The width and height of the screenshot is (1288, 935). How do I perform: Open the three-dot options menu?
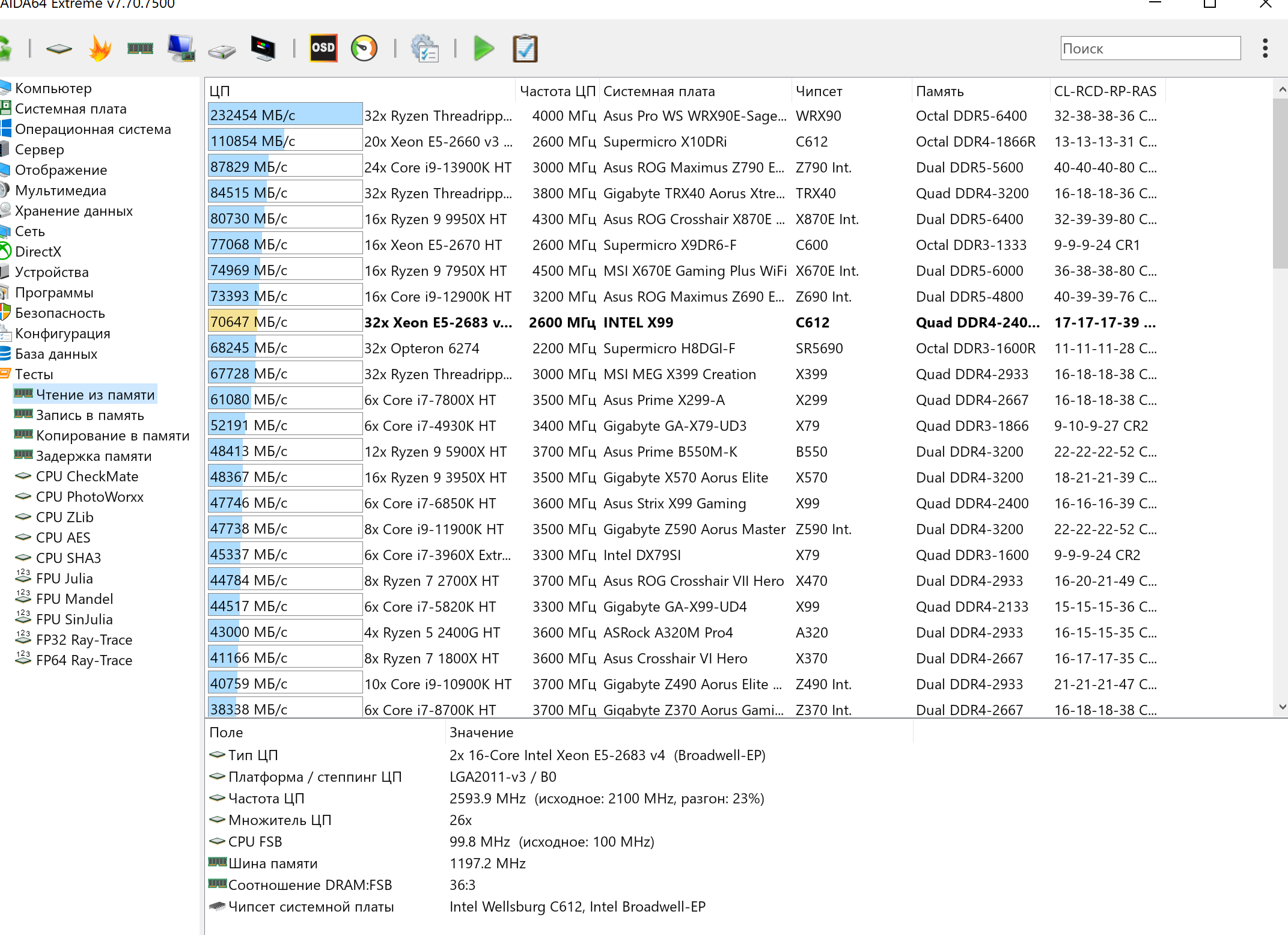tap(1265, 48)
